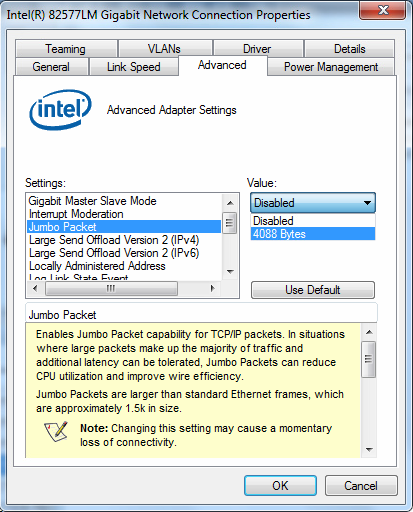This screenshot has height=512, width=413.
Task: Switch to the VLANs tab
Action: click(165, 49)
